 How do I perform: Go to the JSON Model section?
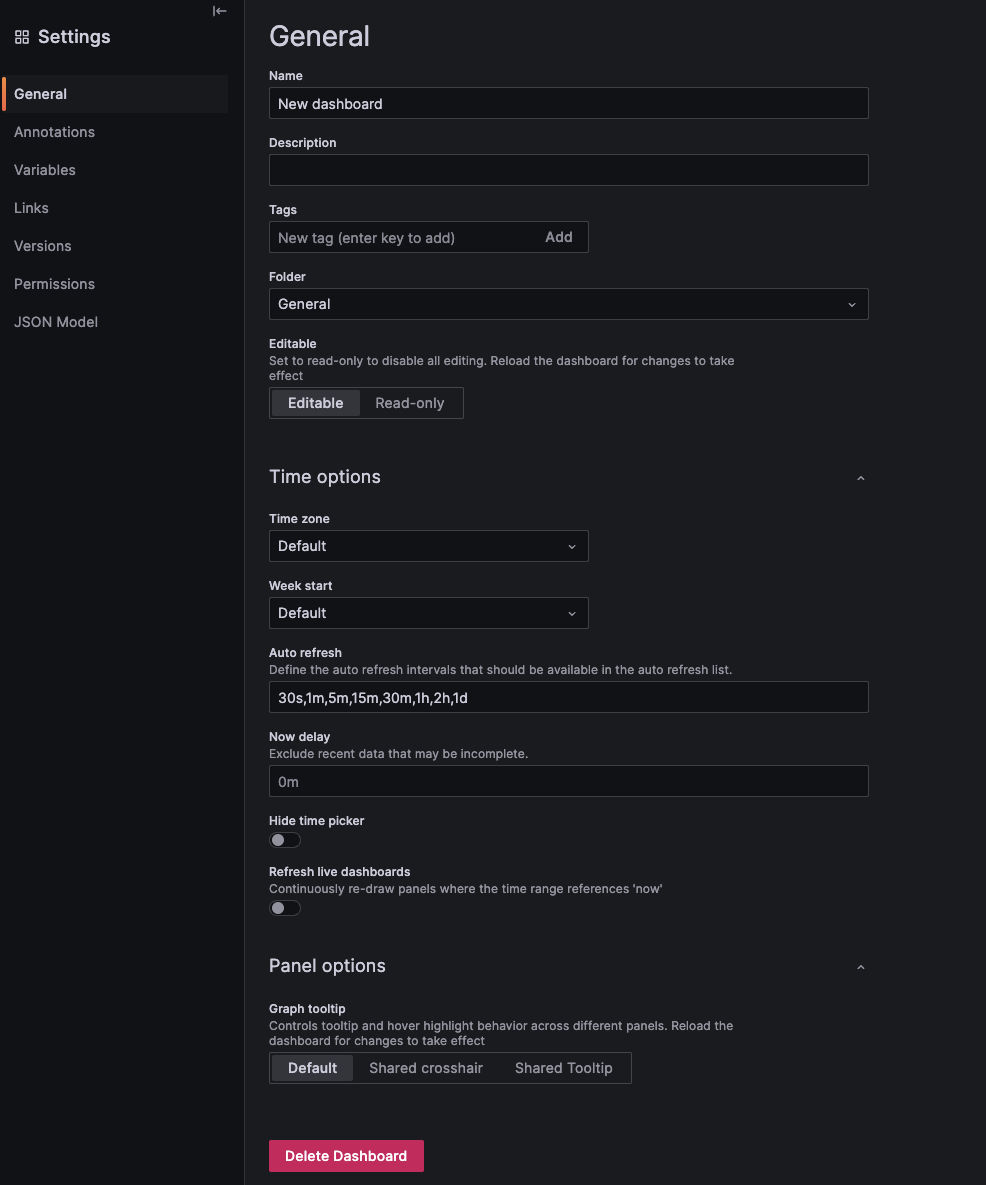coord(56,322)
